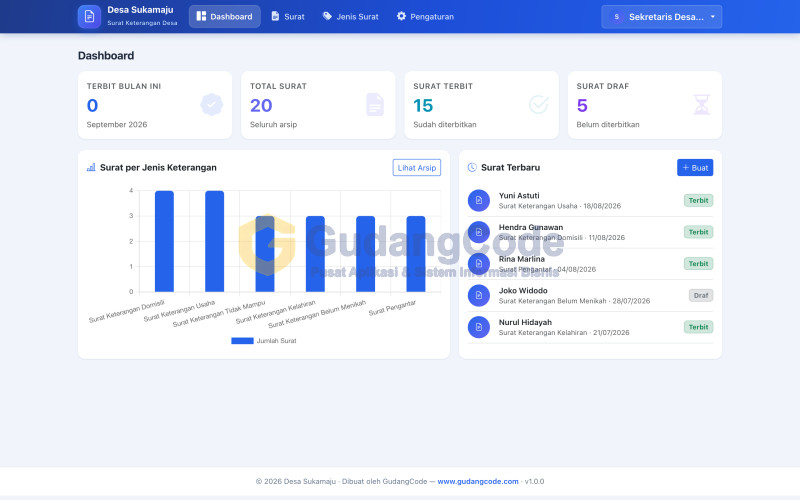Click the bar chart icon beside Surat per Jenis Keterangan
Image resolution: width=800 pixels, height=500 pixels.
91,167
